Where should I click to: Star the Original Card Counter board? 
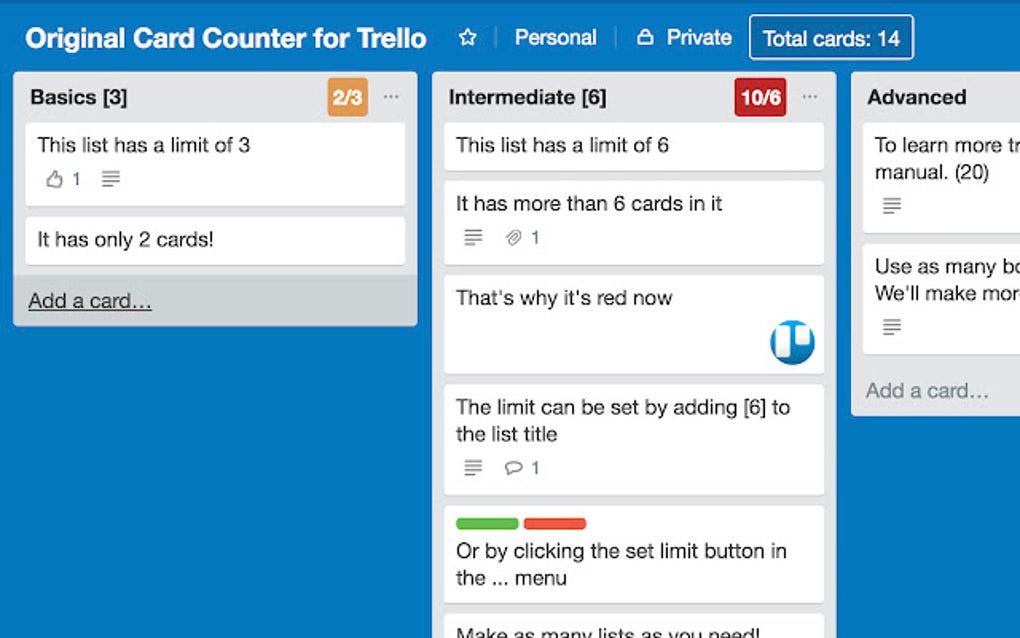coord(467,37)
